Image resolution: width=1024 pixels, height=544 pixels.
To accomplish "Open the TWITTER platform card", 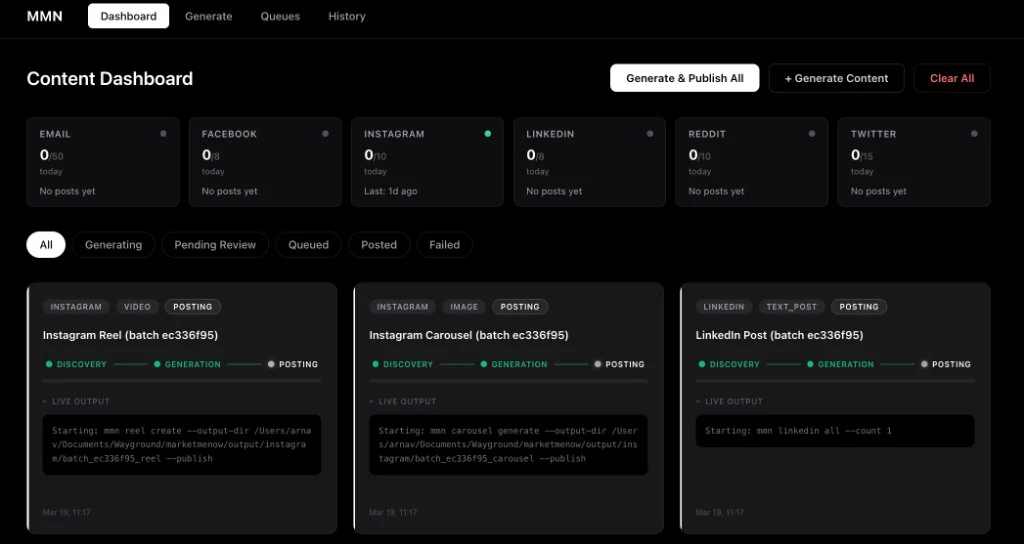I will [914, 162].
